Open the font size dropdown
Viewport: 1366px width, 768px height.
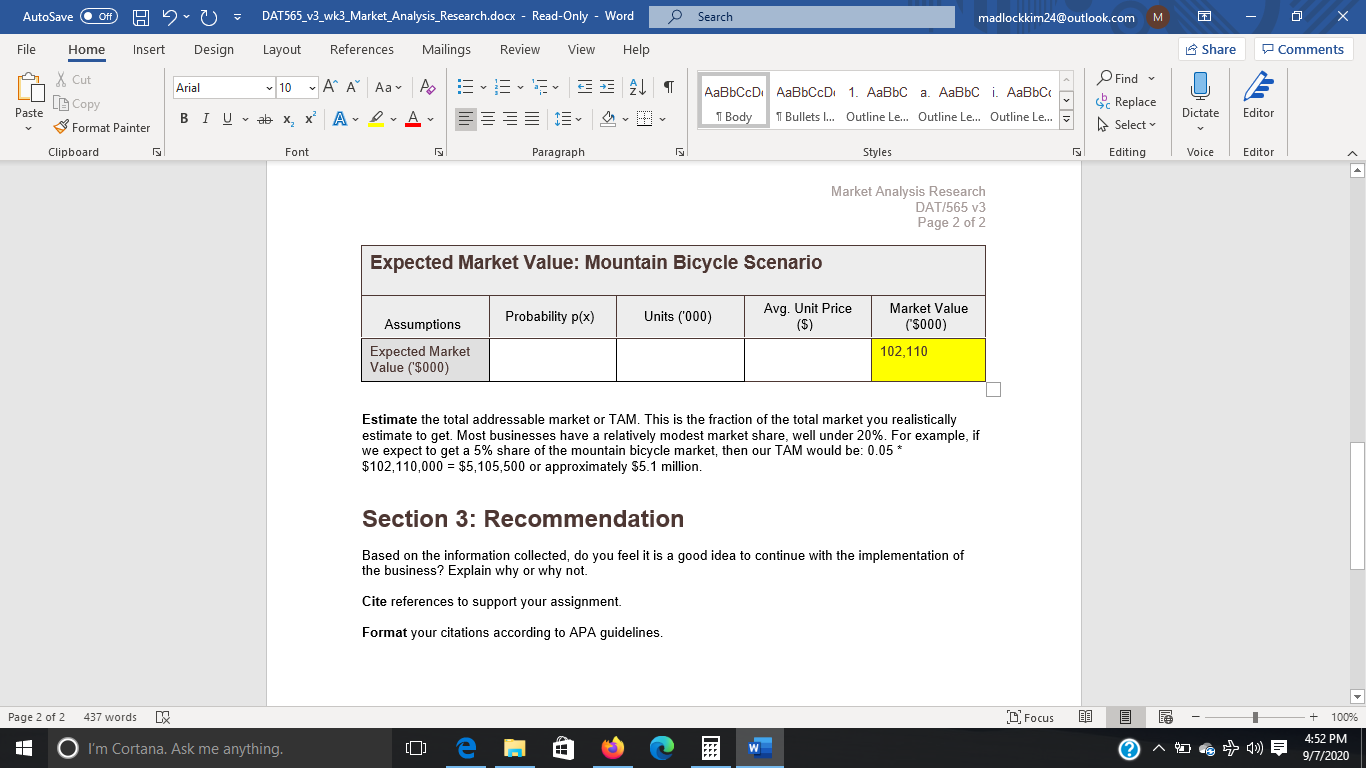click(310, 88)
